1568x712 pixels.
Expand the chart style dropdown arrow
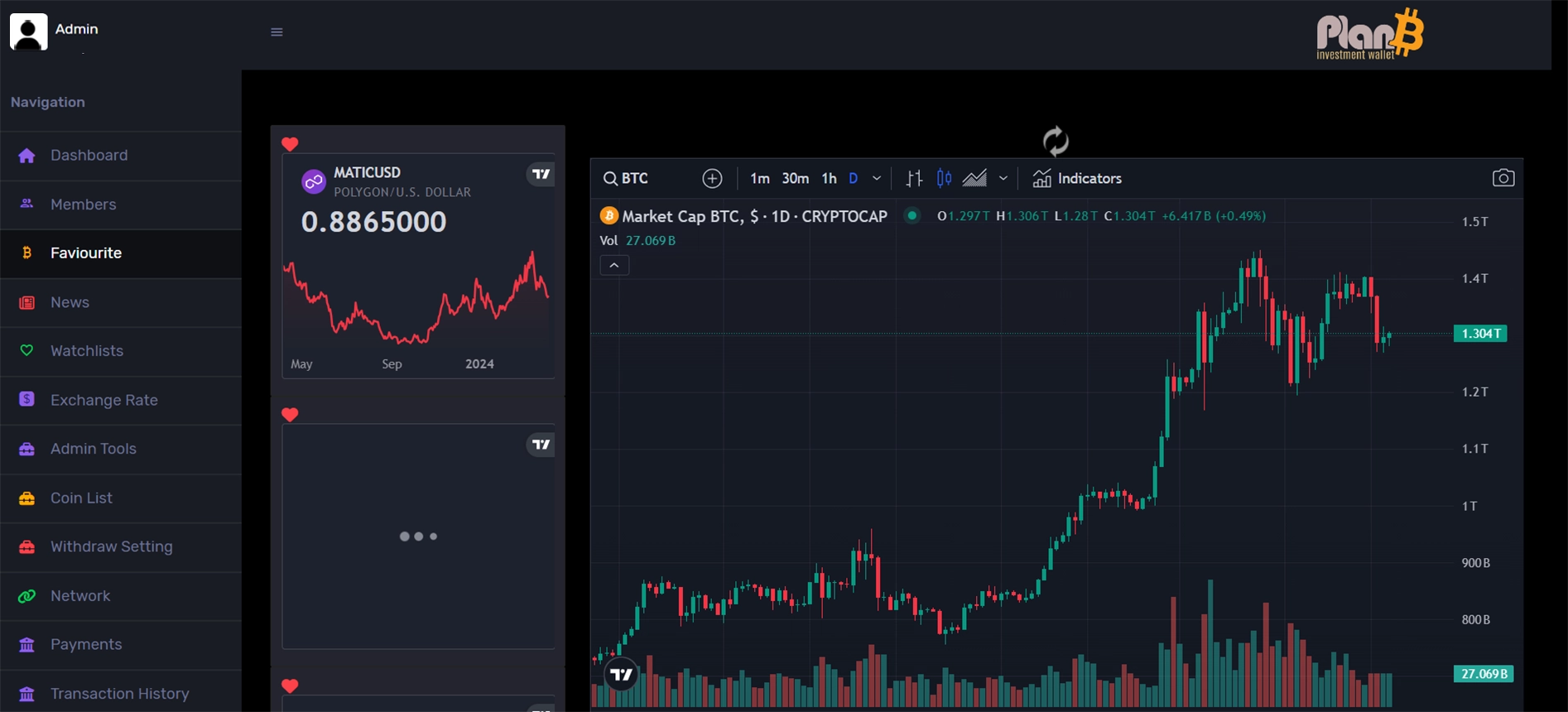(1003, 178)
